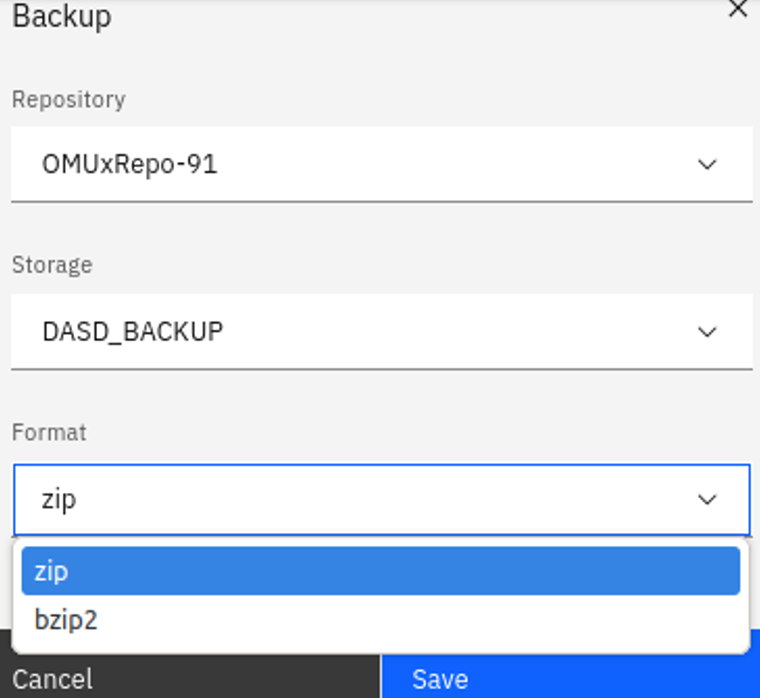Close the Backup dialog with the X
Image resolution: width=760 pixels, height=698 pixels.
[738, 10]
